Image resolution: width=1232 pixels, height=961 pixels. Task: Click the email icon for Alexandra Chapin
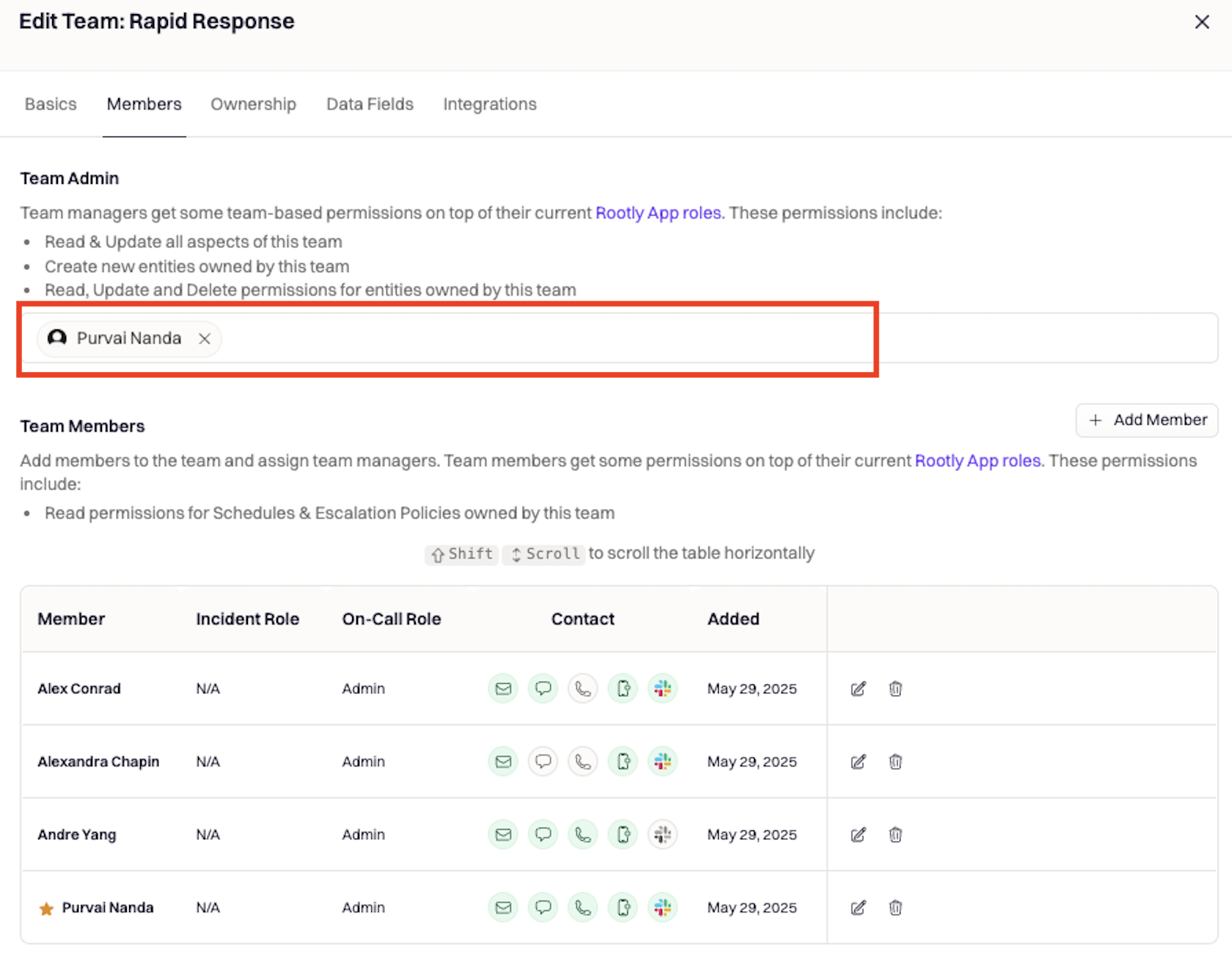point(503,761)
